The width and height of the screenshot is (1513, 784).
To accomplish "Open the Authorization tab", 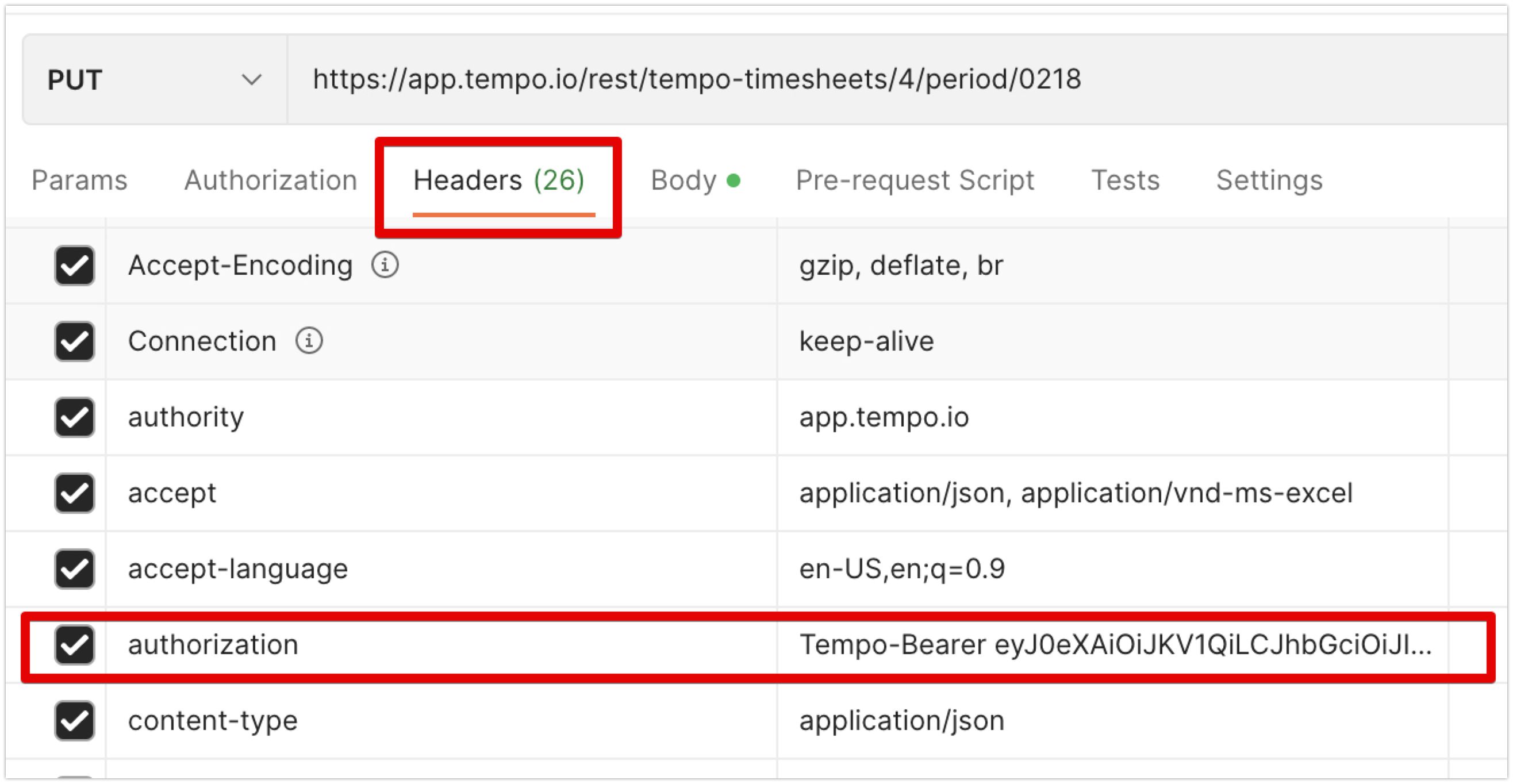I will click(271, 180).
